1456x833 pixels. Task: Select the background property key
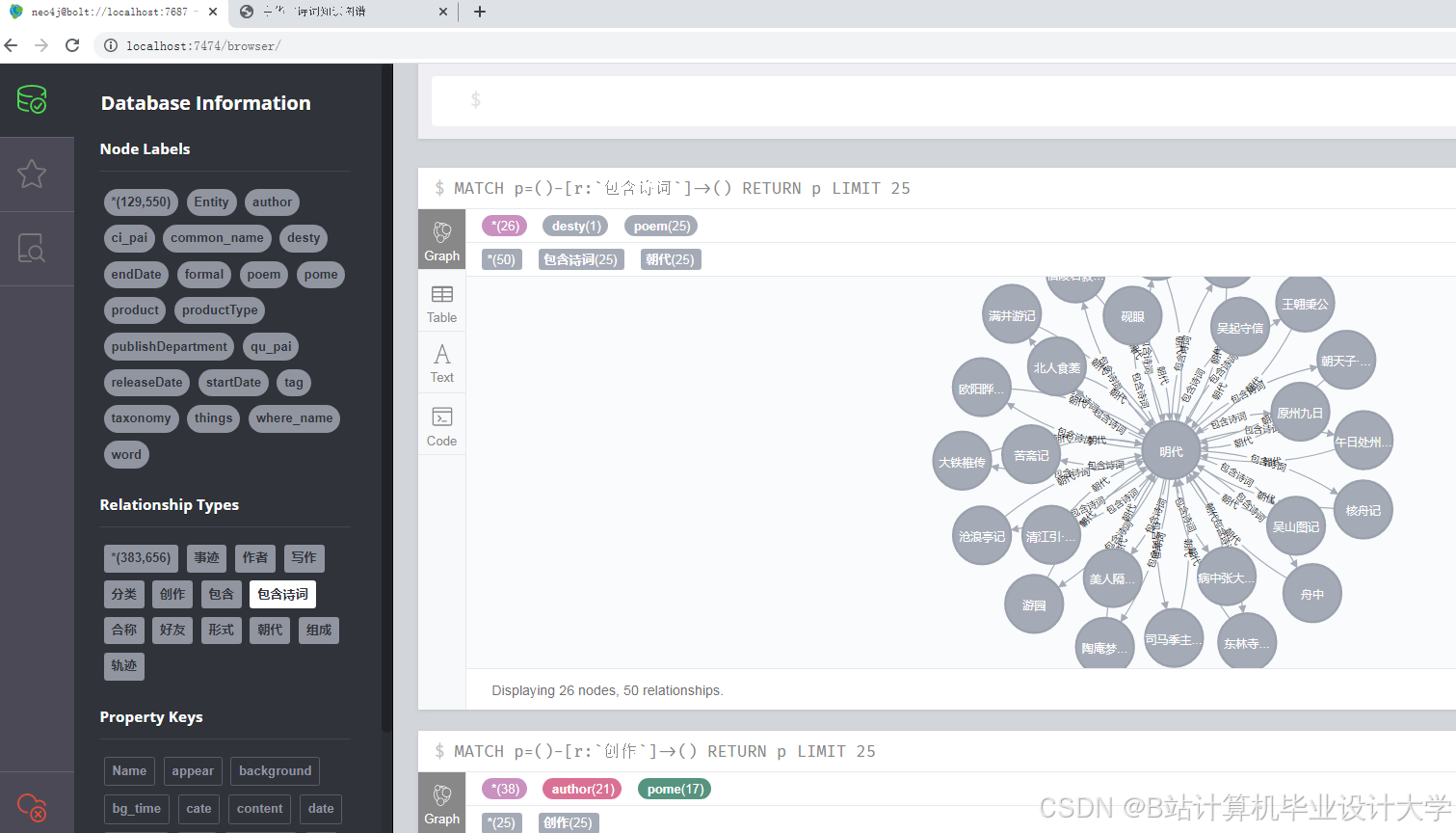pyautogui.click(x=275, y=771)
